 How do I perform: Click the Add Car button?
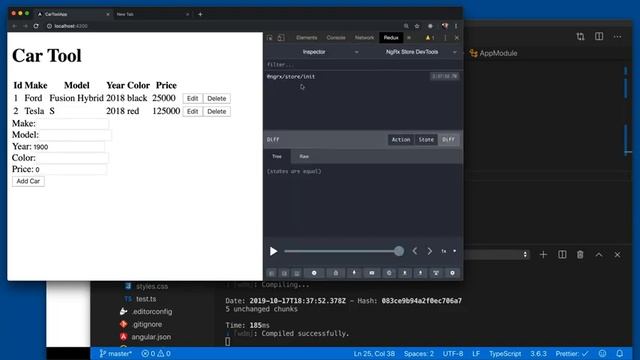click(x=28, y=181)
